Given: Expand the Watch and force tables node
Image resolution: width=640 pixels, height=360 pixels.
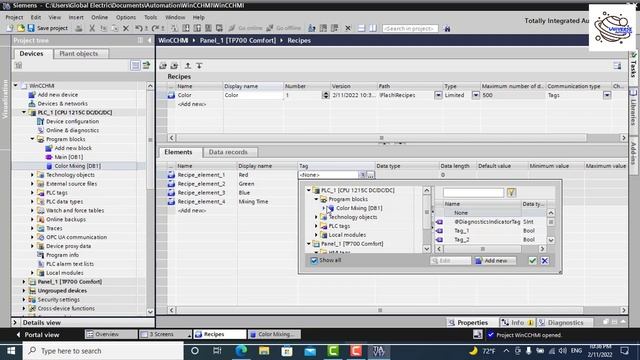Looking at the screenshot, I should pyautogui.click(x=32, y=211).
